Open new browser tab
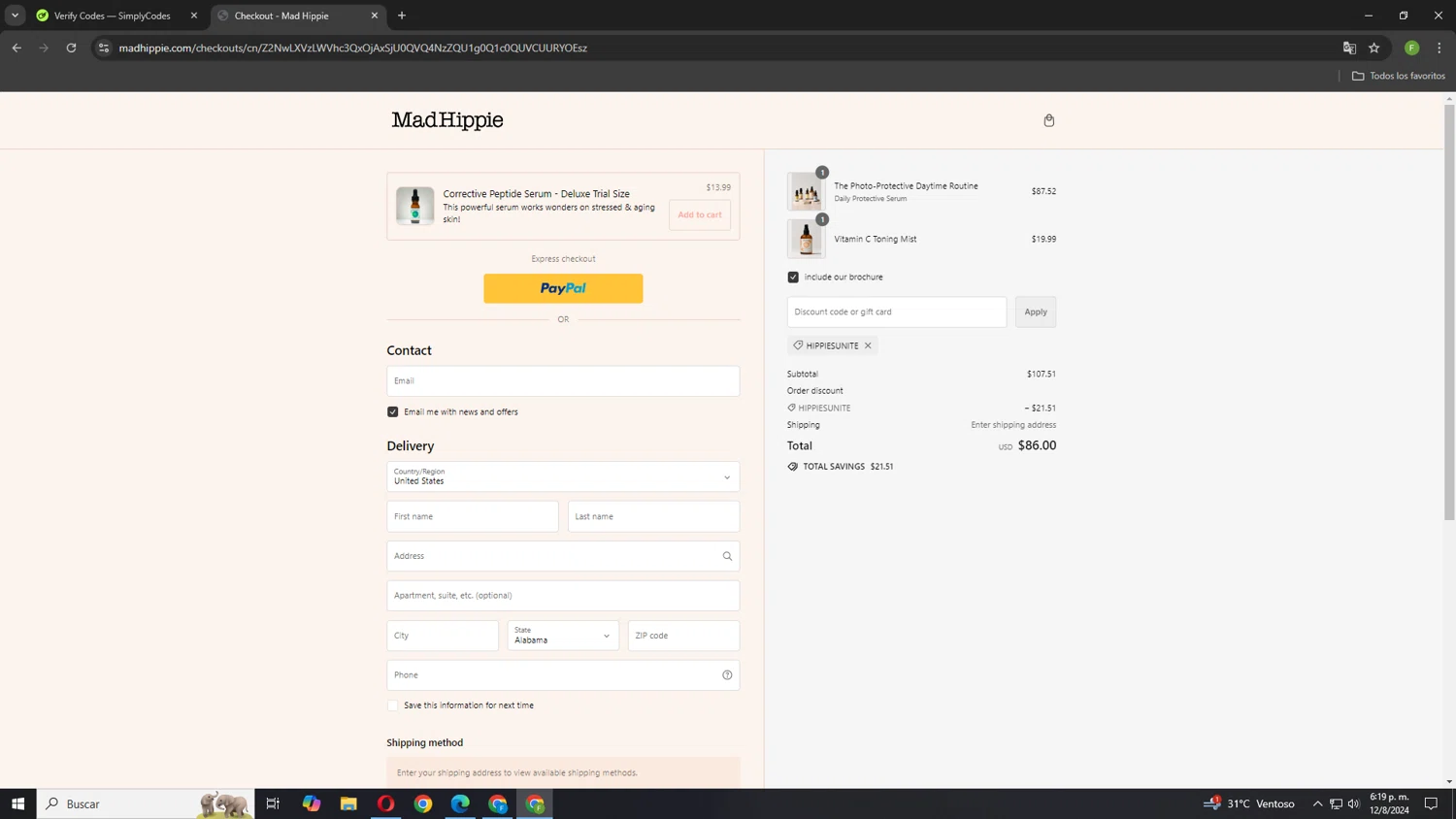This screenshot has width=1456, height=819. coord(402,16)
